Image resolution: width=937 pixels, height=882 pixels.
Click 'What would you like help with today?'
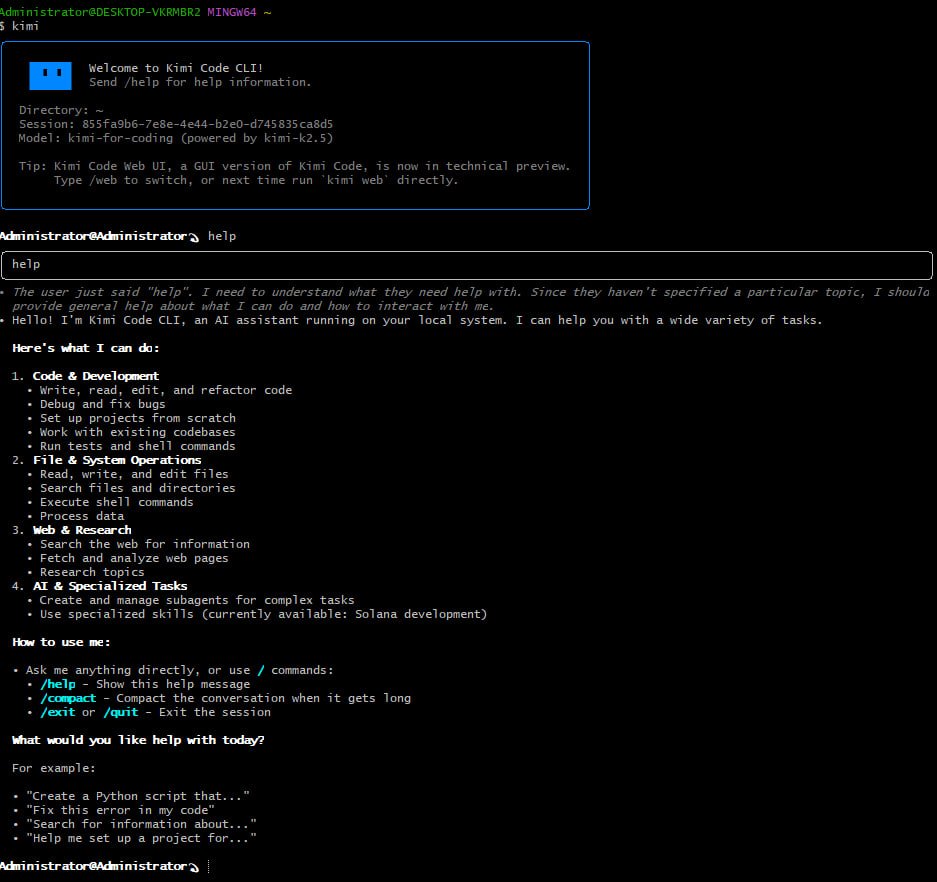[x=138, y=740]
